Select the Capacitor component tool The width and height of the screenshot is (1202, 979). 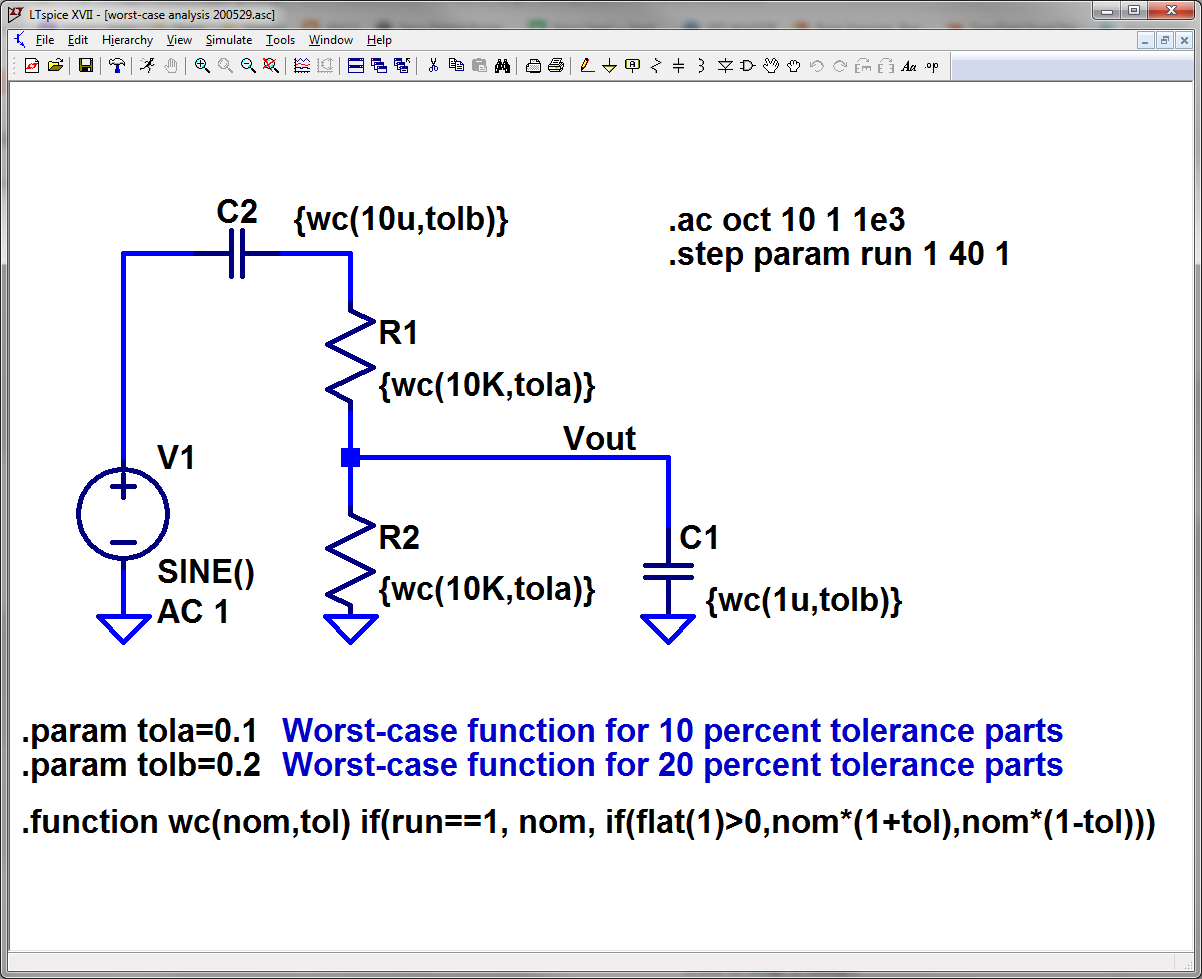[x=680, y=66]
